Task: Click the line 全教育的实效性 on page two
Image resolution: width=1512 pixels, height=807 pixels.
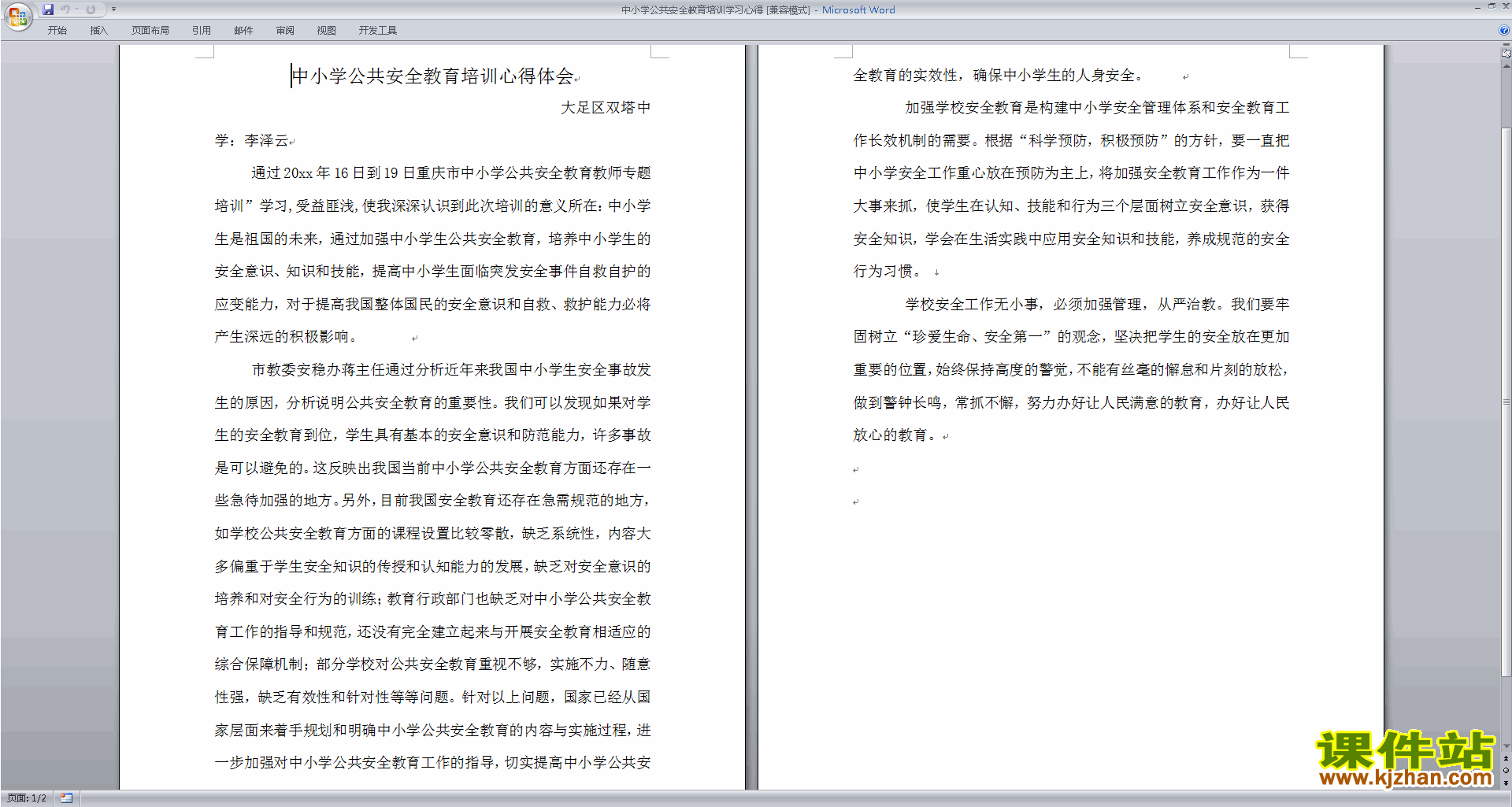Action: coord(999,76)
